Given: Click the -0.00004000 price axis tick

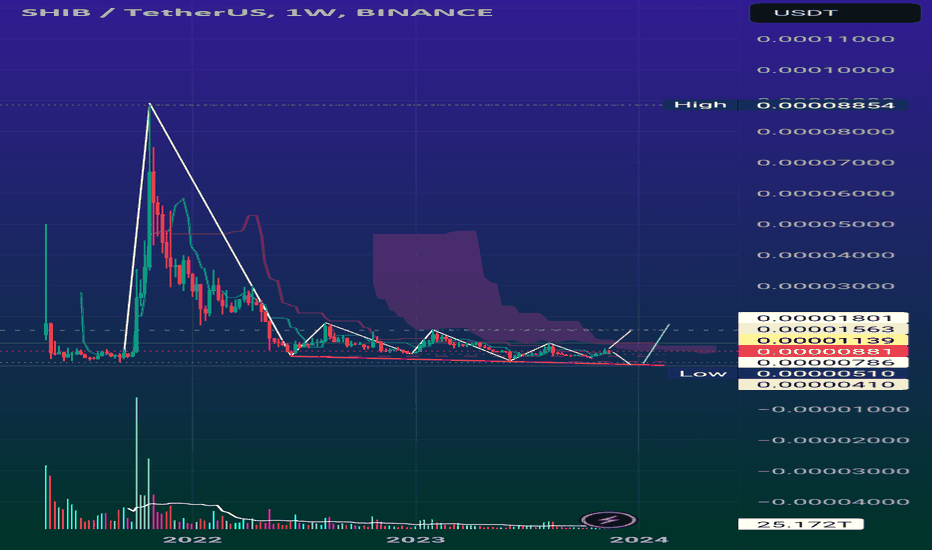Looking at the screenshot, I should pos(833,502).
